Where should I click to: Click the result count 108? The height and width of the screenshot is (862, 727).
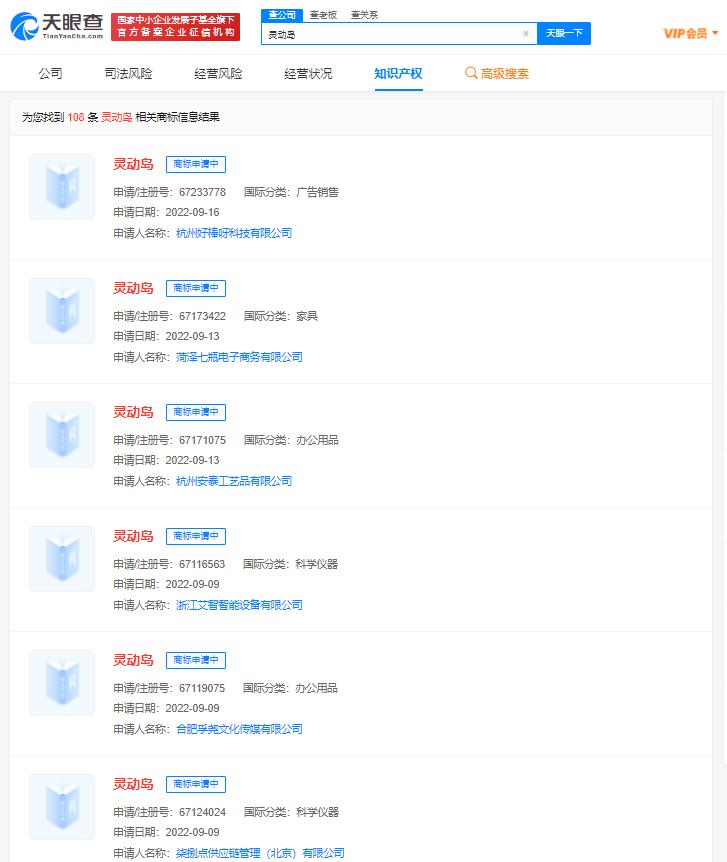click(x=76, y=117)
